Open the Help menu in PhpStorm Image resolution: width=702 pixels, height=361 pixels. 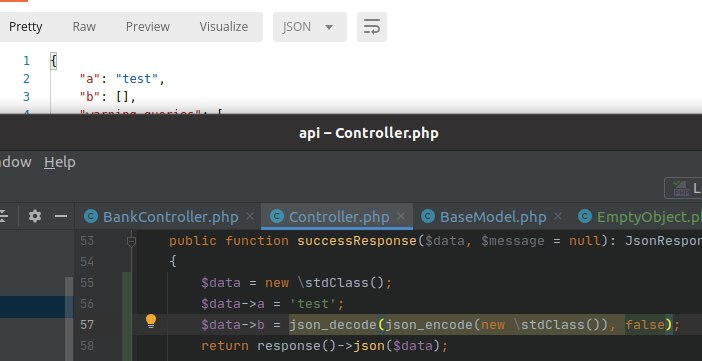[x=60, y=162]
